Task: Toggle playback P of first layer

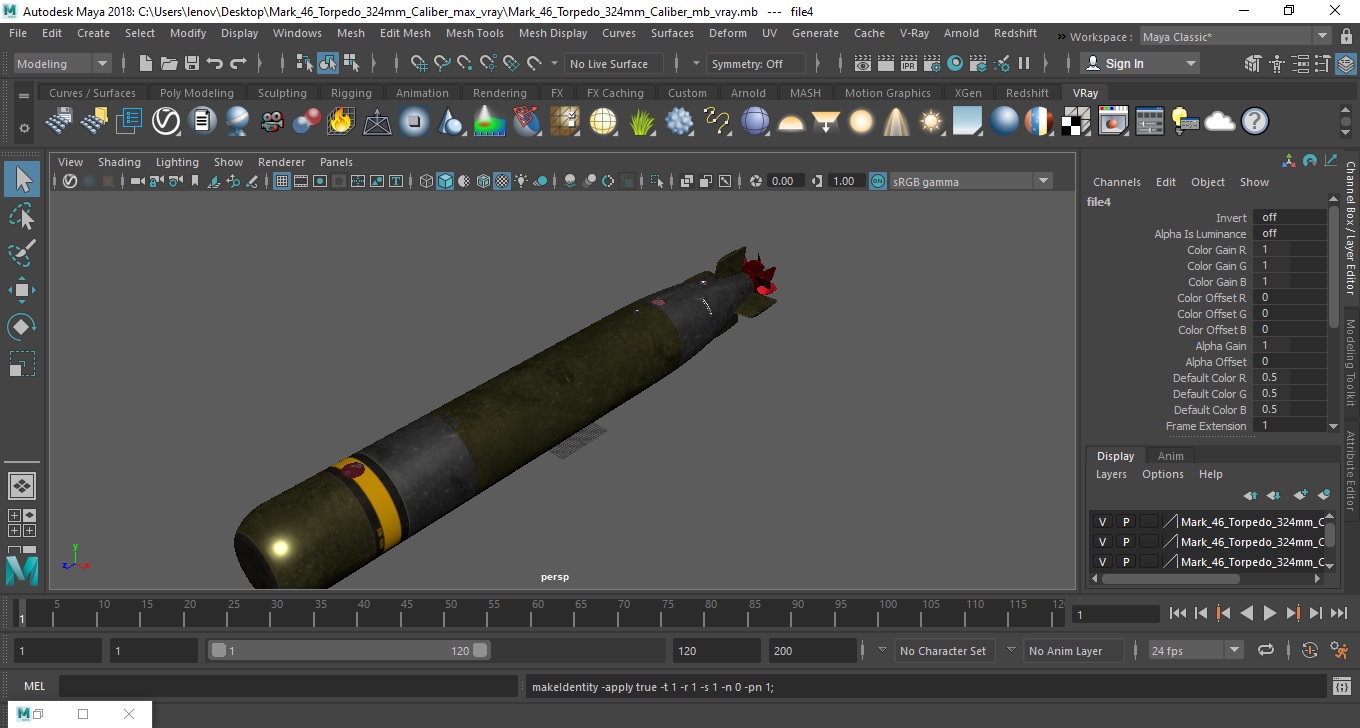Action: [x=1126, y=522]
